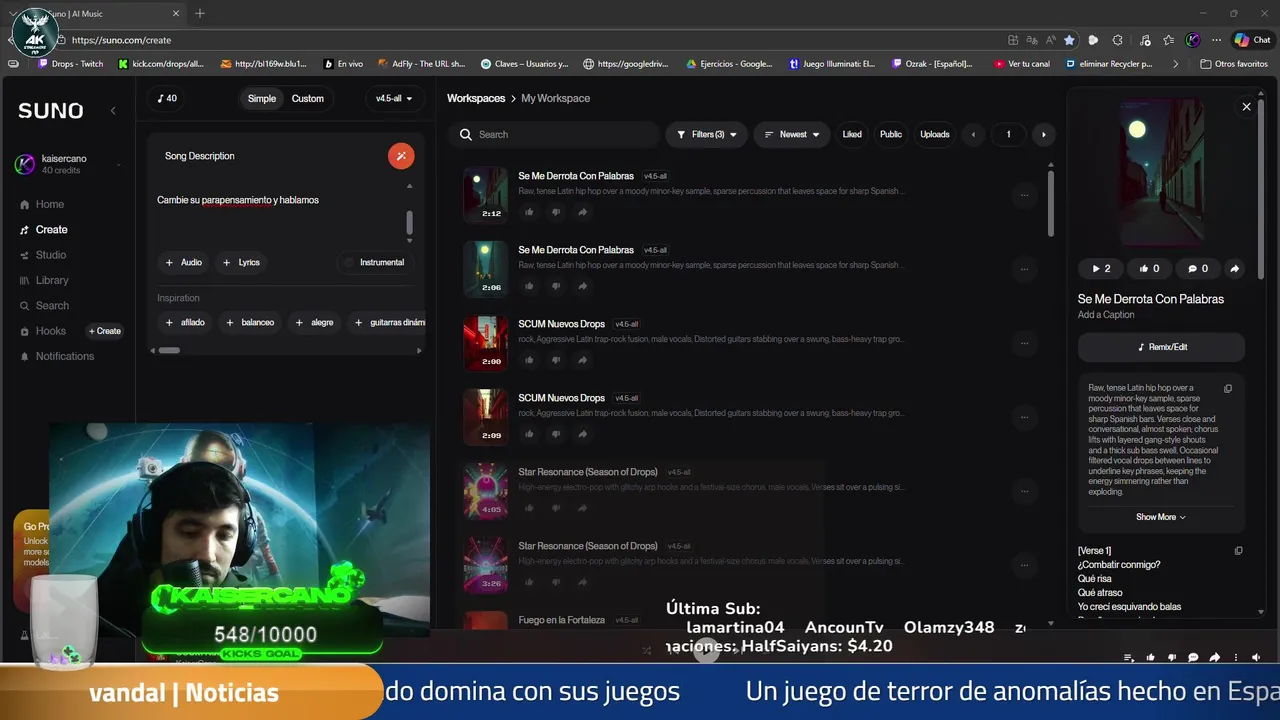Viewport: 1280px width, 720px height.
Task: Dislike the 2:12 Se Me Derrota Con Palabras song
Action: pos(556,212)
